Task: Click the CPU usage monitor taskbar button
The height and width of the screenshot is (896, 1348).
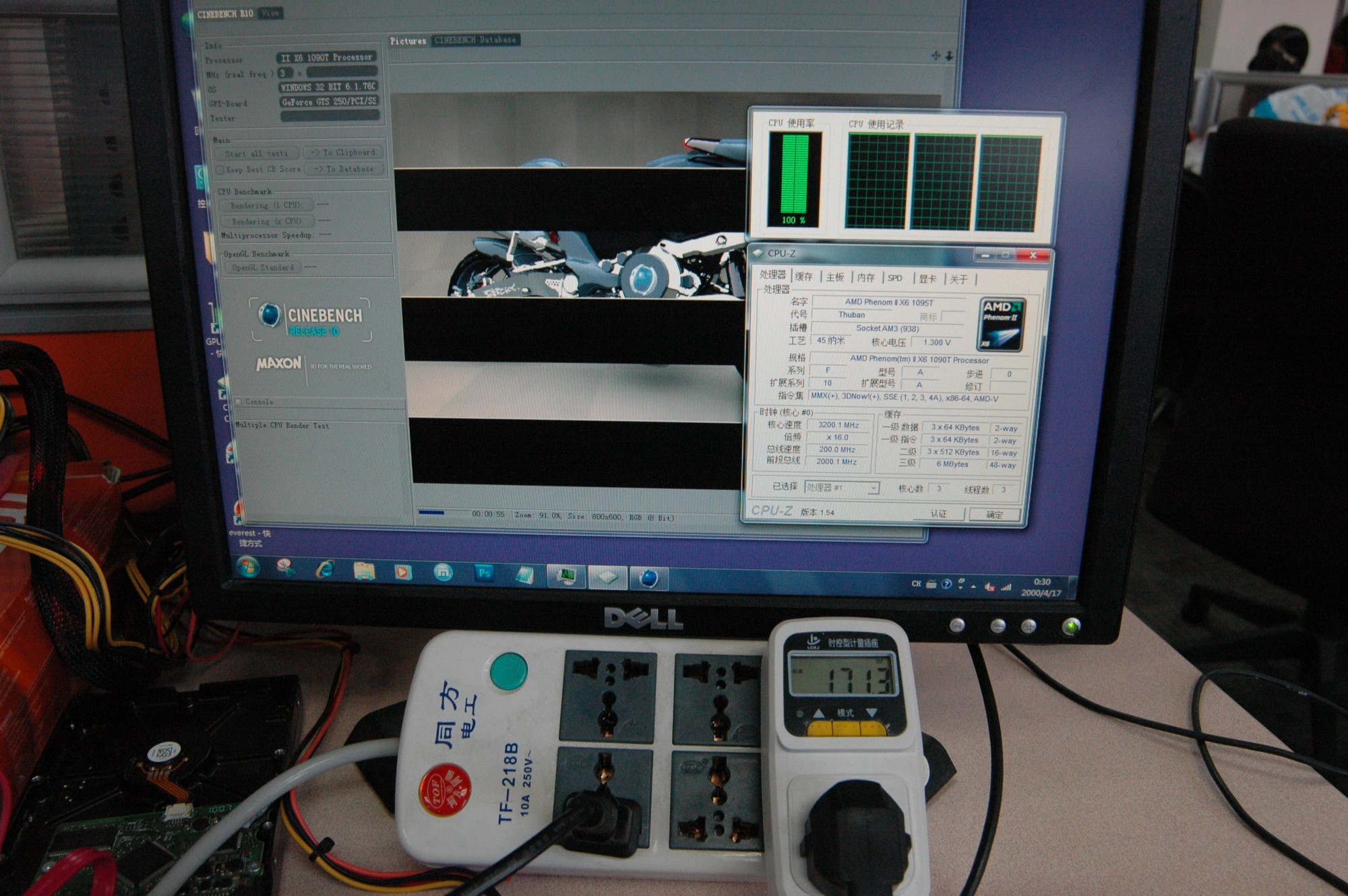Action: 567,576
